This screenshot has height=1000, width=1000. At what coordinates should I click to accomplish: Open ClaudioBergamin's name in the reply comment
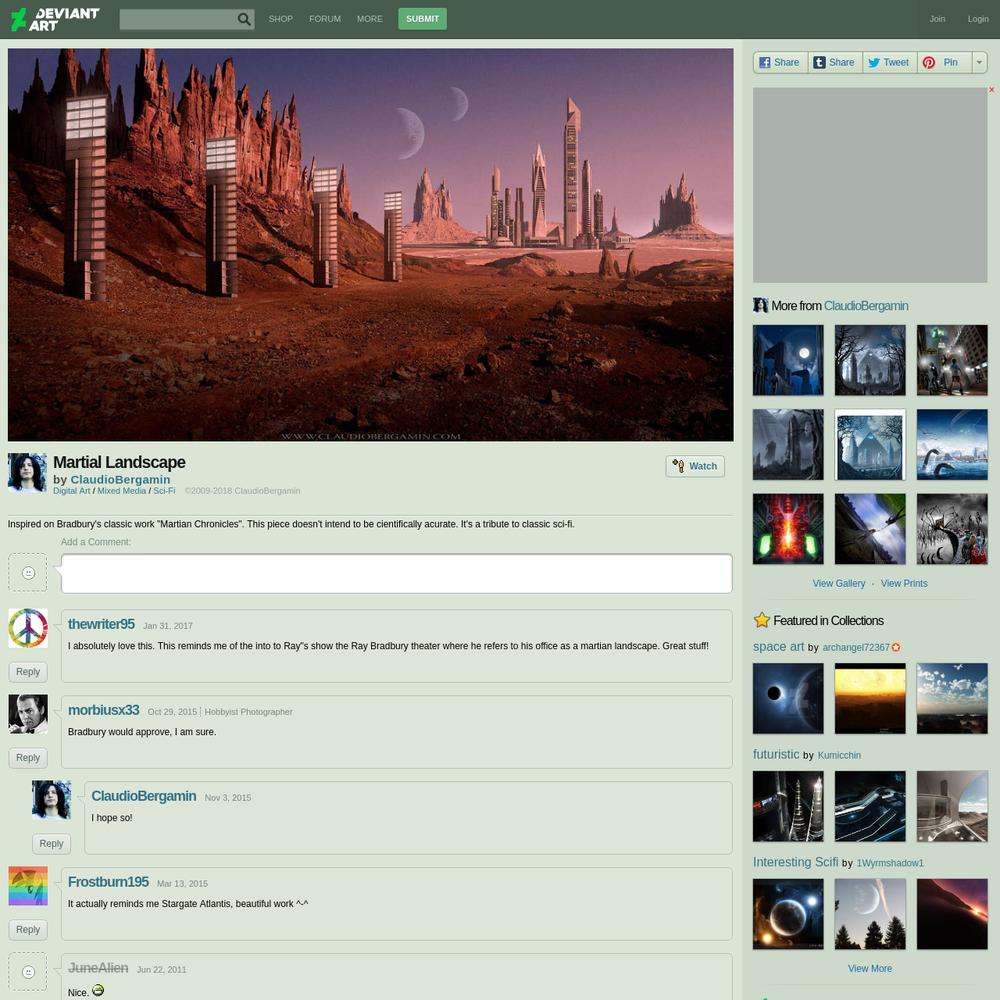click(x=144, y=797)
